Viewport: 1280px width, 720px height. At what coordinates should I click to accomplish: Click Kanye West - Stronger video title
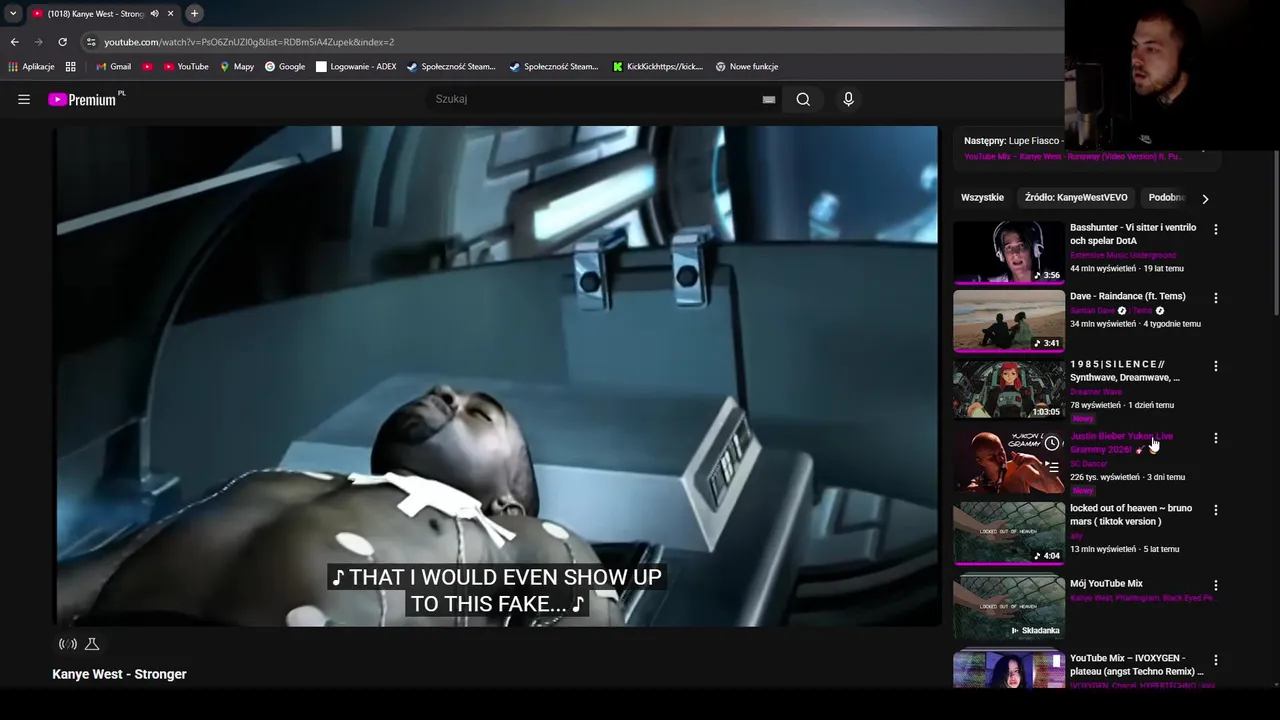point(119,674)
